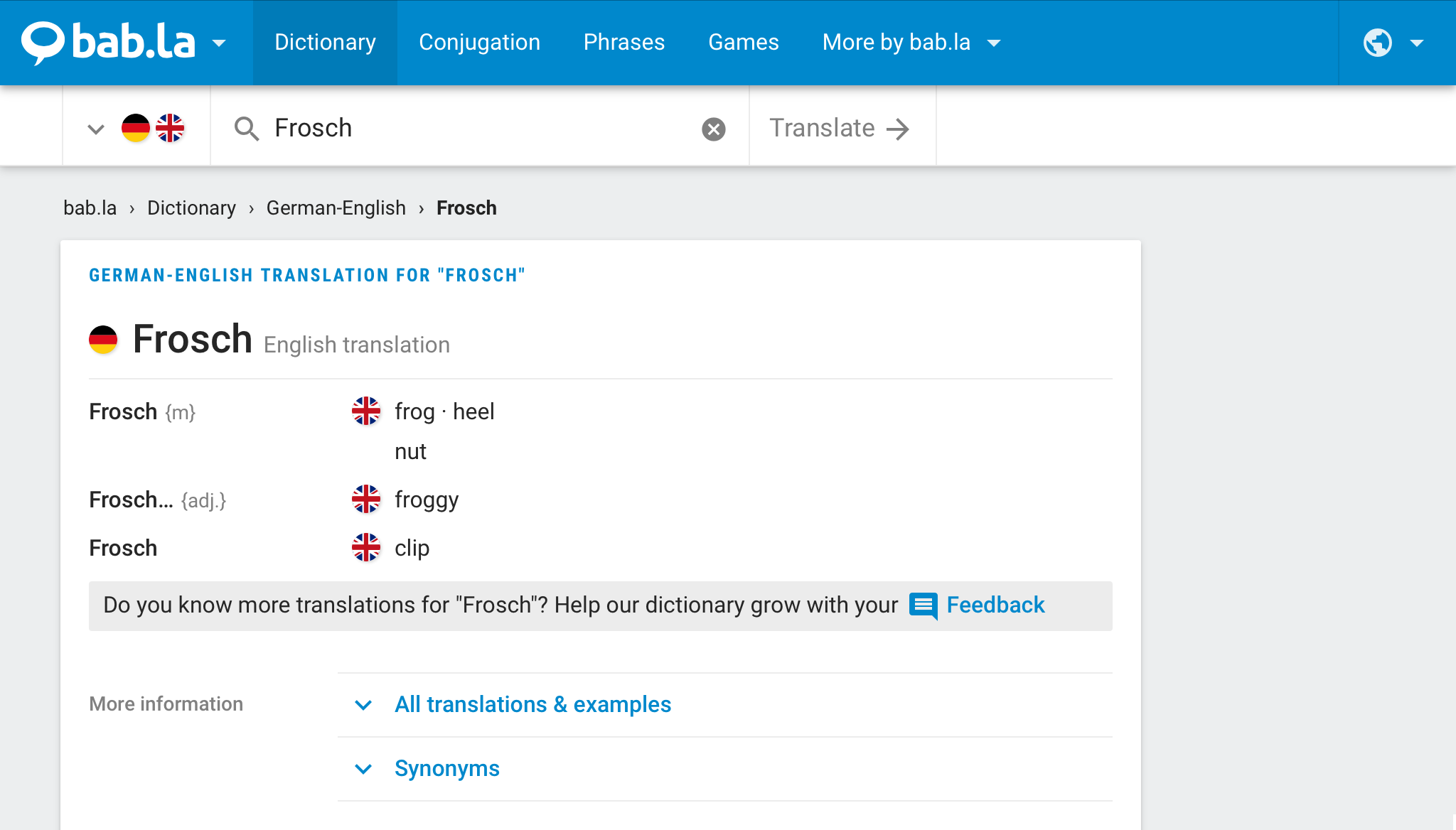This screenshot has width=1456, height=830.
Task: Click the German flag next to Frosch heading
Action: 103,339
